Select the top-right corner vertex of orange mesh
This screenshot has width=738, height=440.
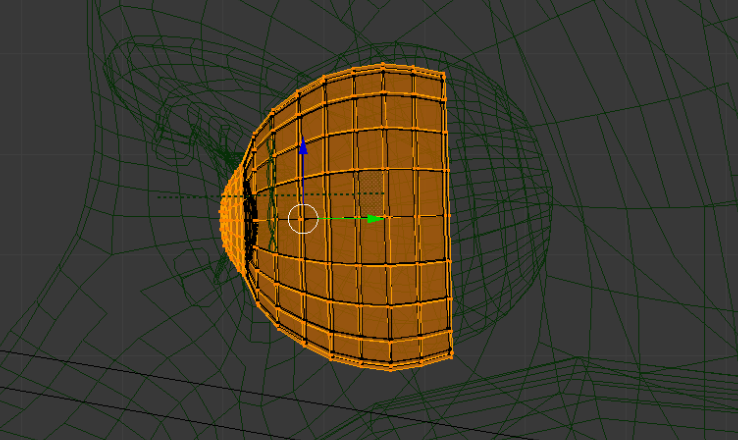(444, 72)
